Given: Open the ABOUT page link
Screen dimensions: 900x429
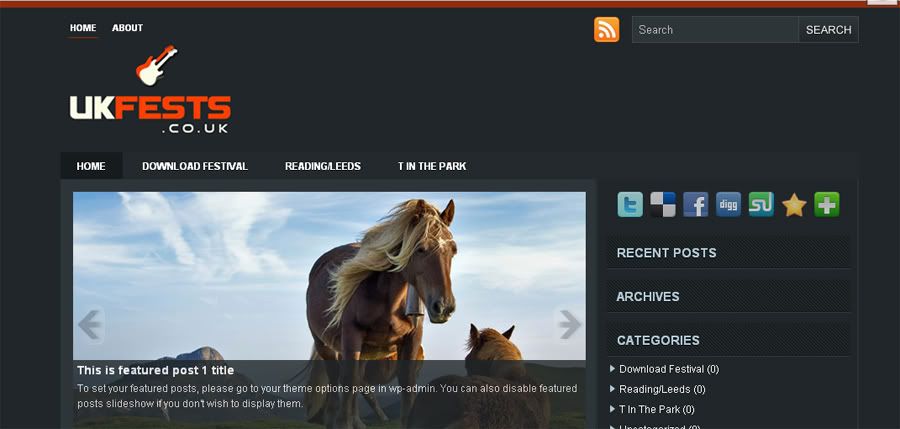Looking at the screenshot, I should 127,28.
